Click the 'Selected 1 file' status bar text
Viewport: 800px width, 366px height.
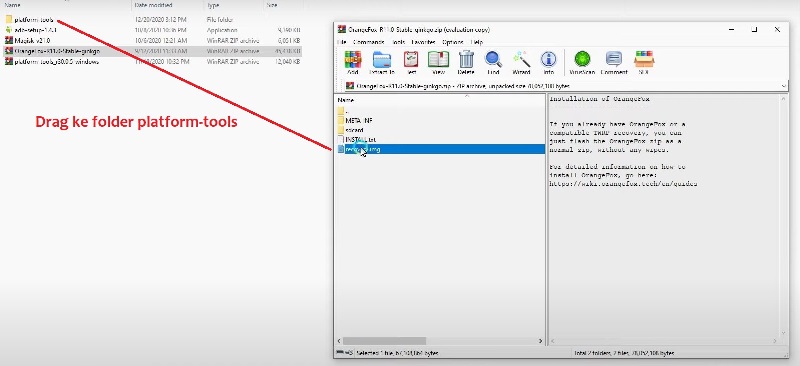click(397, 353)
